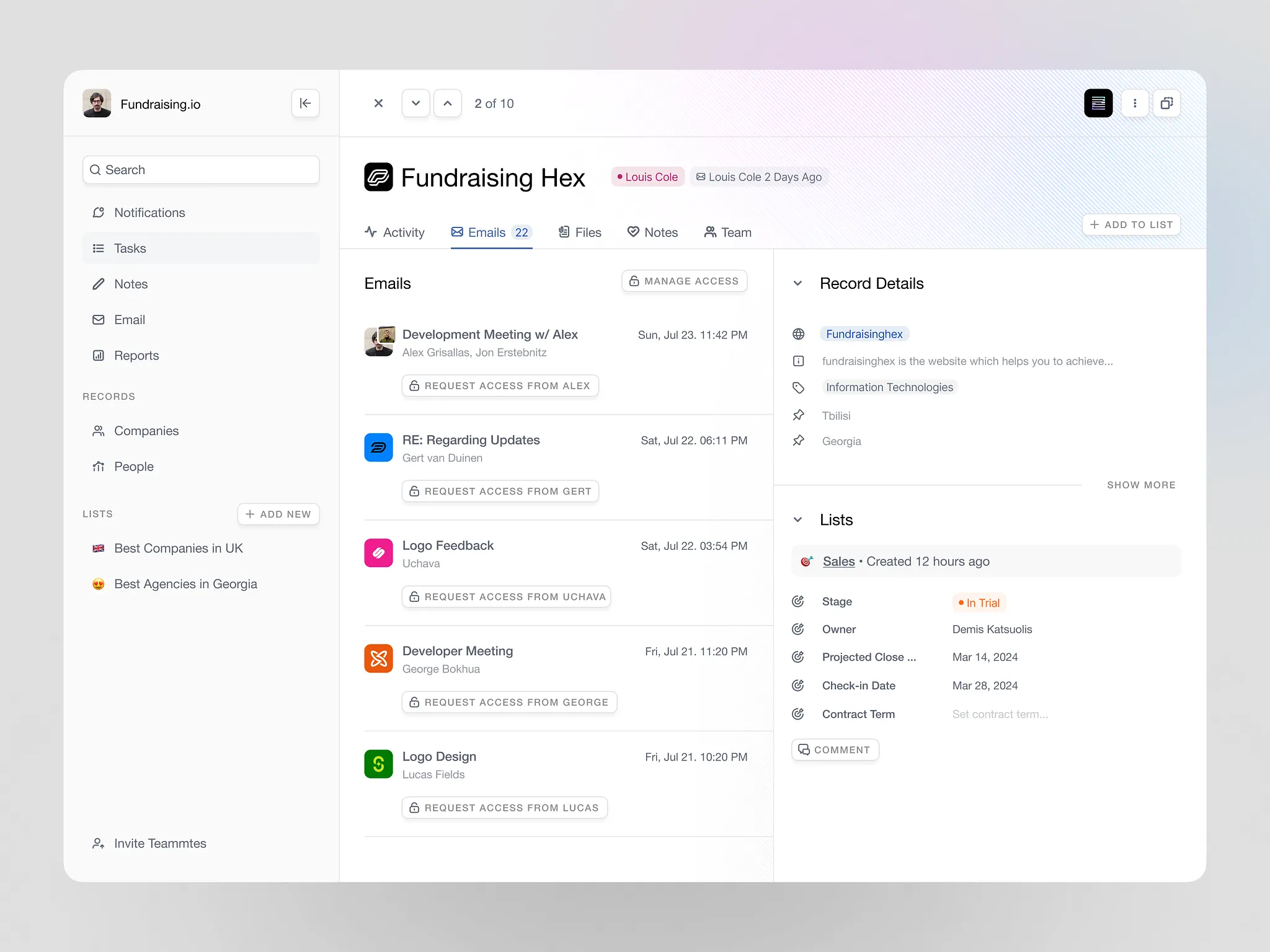1270x952 pixels.
Task: Click the Louis Cole pink tag
Action: [647, 177]
